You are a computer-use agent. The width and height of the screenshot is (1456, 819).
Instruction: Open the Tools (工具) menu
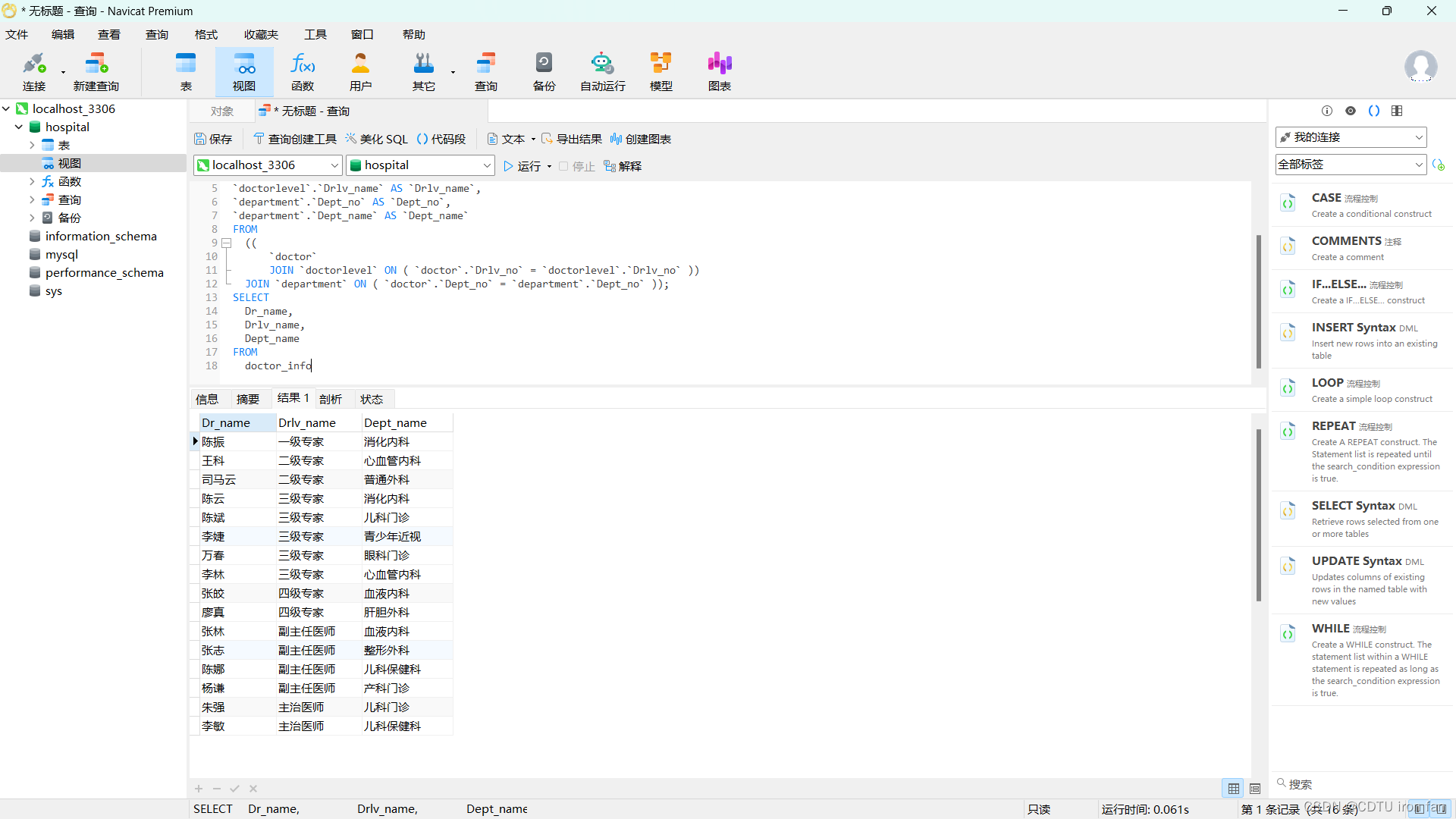coord(315,34)
